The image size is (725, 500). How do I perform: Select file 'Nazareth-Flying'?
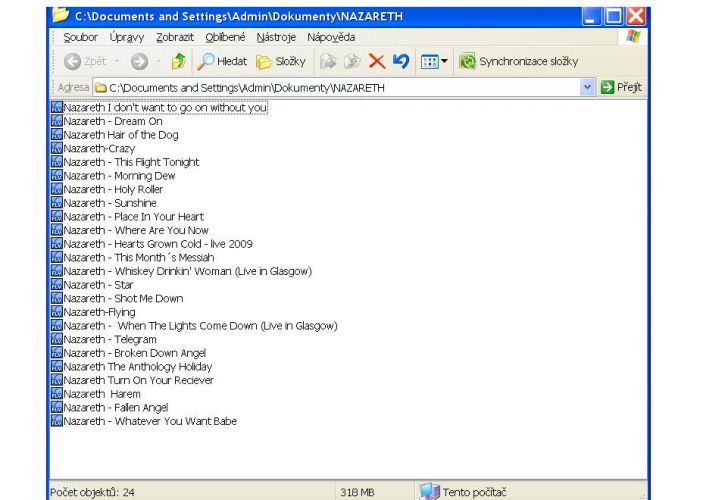(x=93, y=312)
